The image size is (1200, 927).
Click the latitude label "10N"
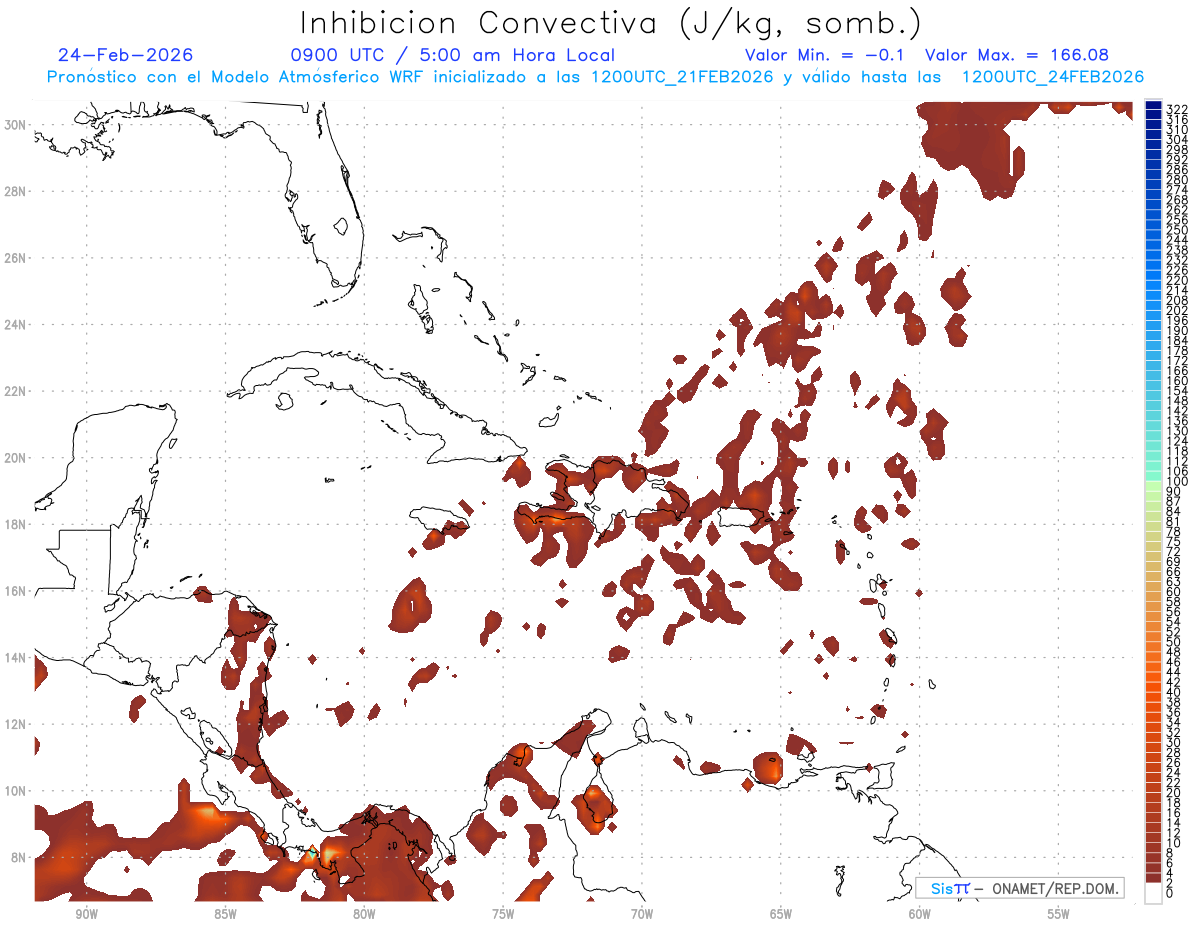(17, 791)
